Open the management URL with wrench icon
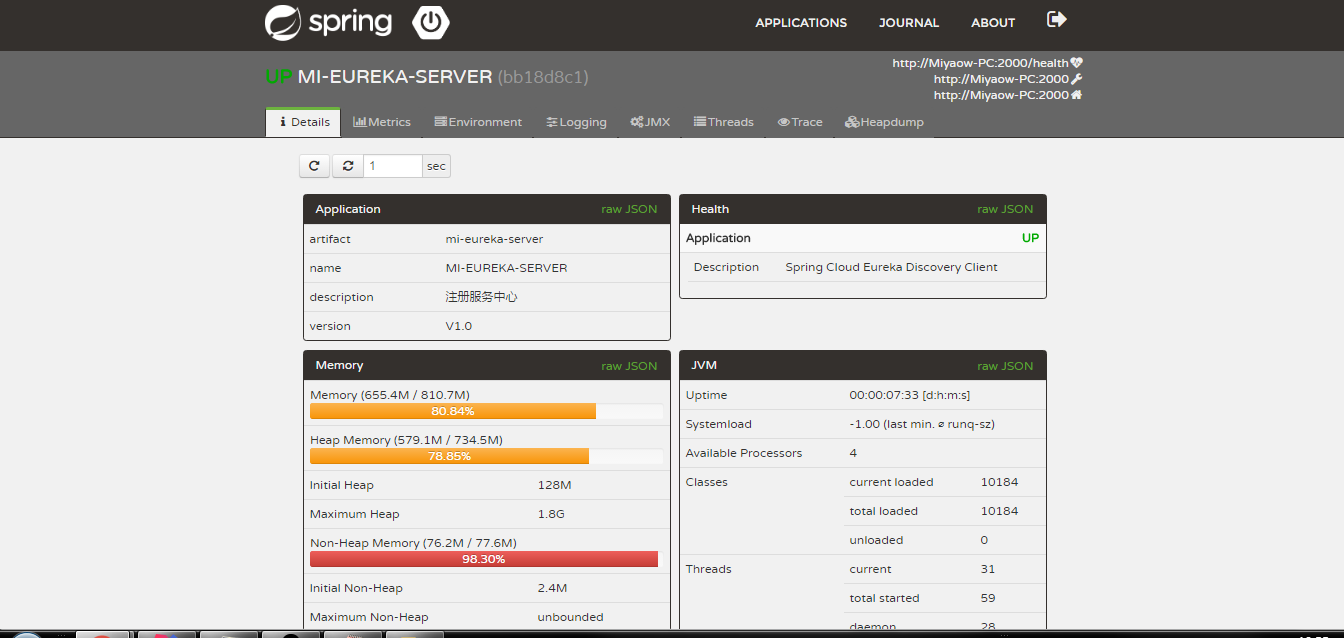 coord(1008,79)
